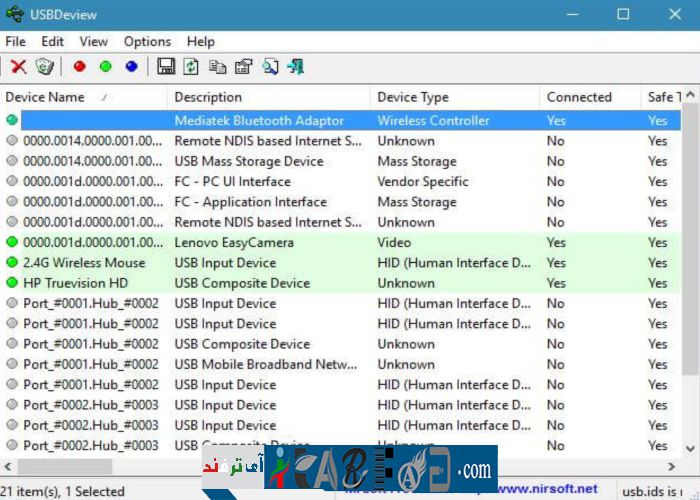Sort list by Device Type column
The height and width of the screenshot is (500, 700).
tap(412, 97)
